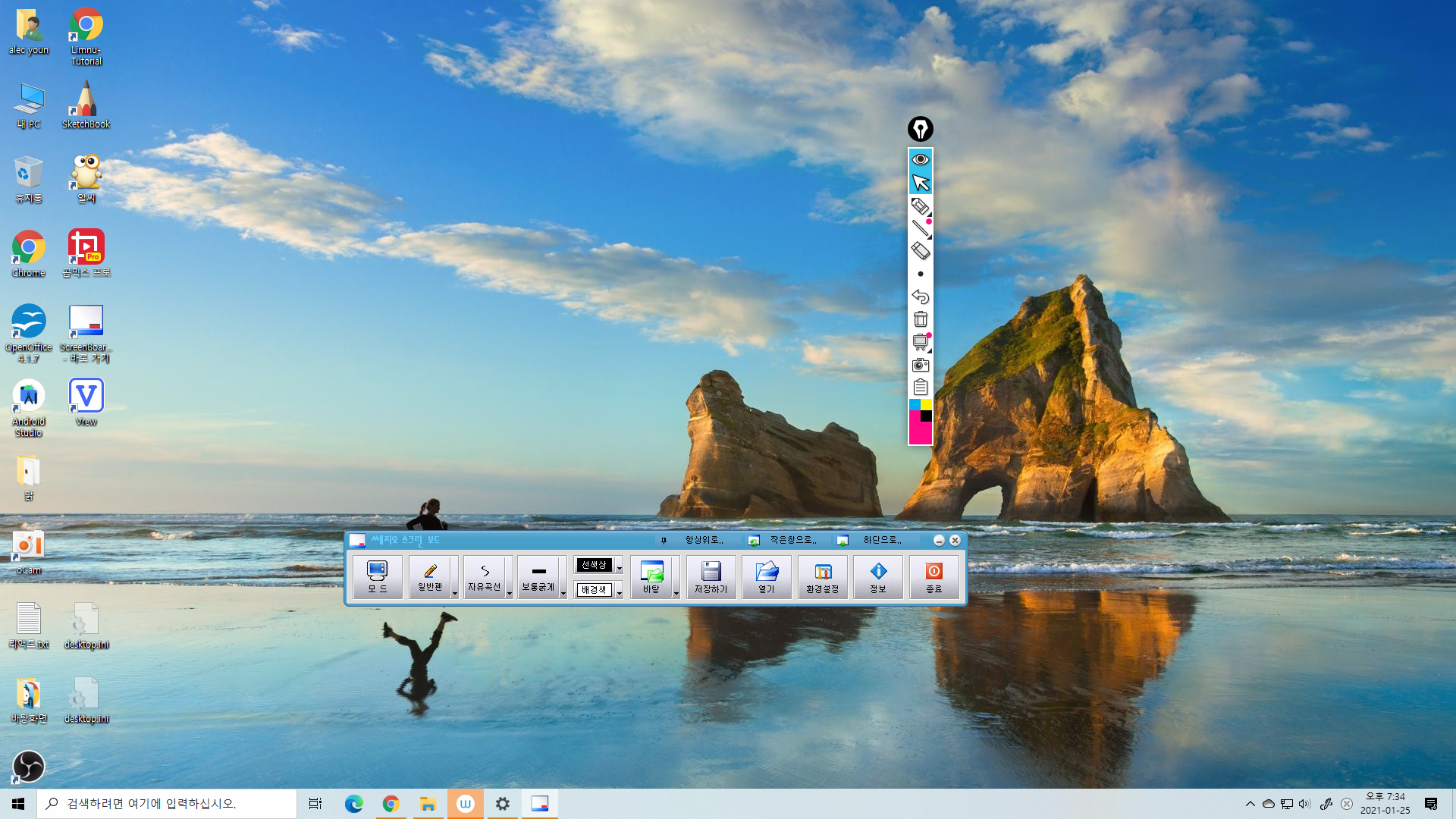Click the undo arrow in the vertical toolbar
The width and height of the screenshot is (1456, 819).
tap(920, 297)
